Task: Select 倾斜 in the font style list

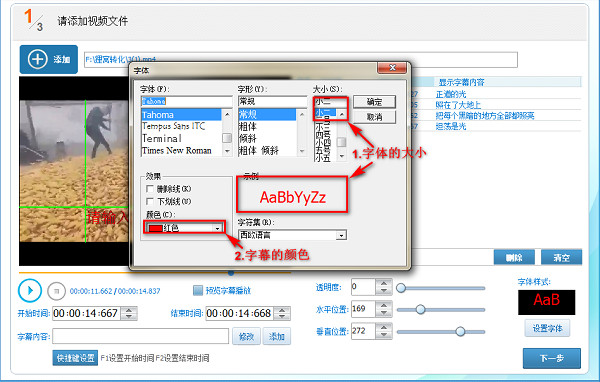Action: click(x=248, y=139)
